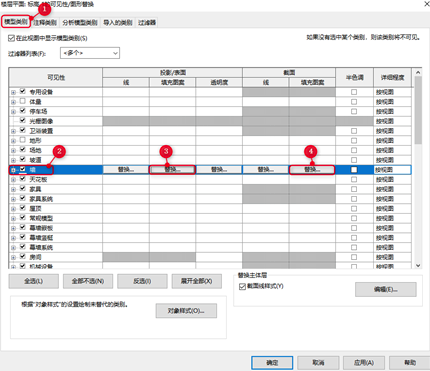Image resolution: width=430 pixels, height=371 pixels.
Task: Click transparency 替换 button for 墙
Action: coord(219,170)
